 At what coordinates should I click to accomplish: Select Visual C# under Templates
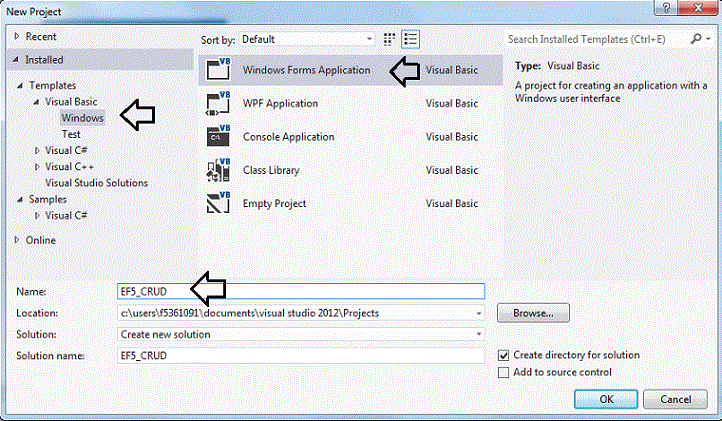coord(66,150)
